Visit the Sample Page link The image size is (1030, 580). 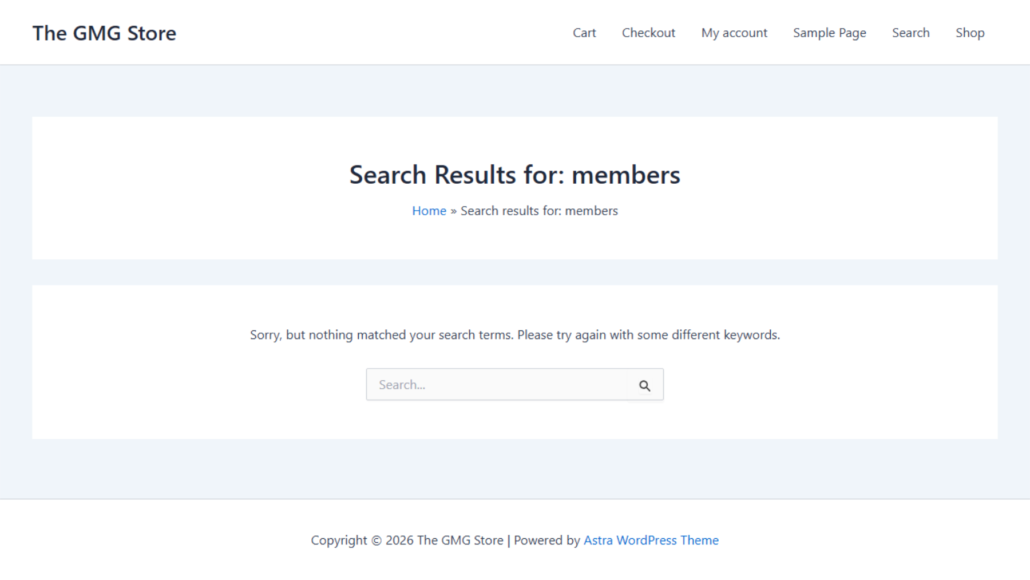click(x=829, y=33)
